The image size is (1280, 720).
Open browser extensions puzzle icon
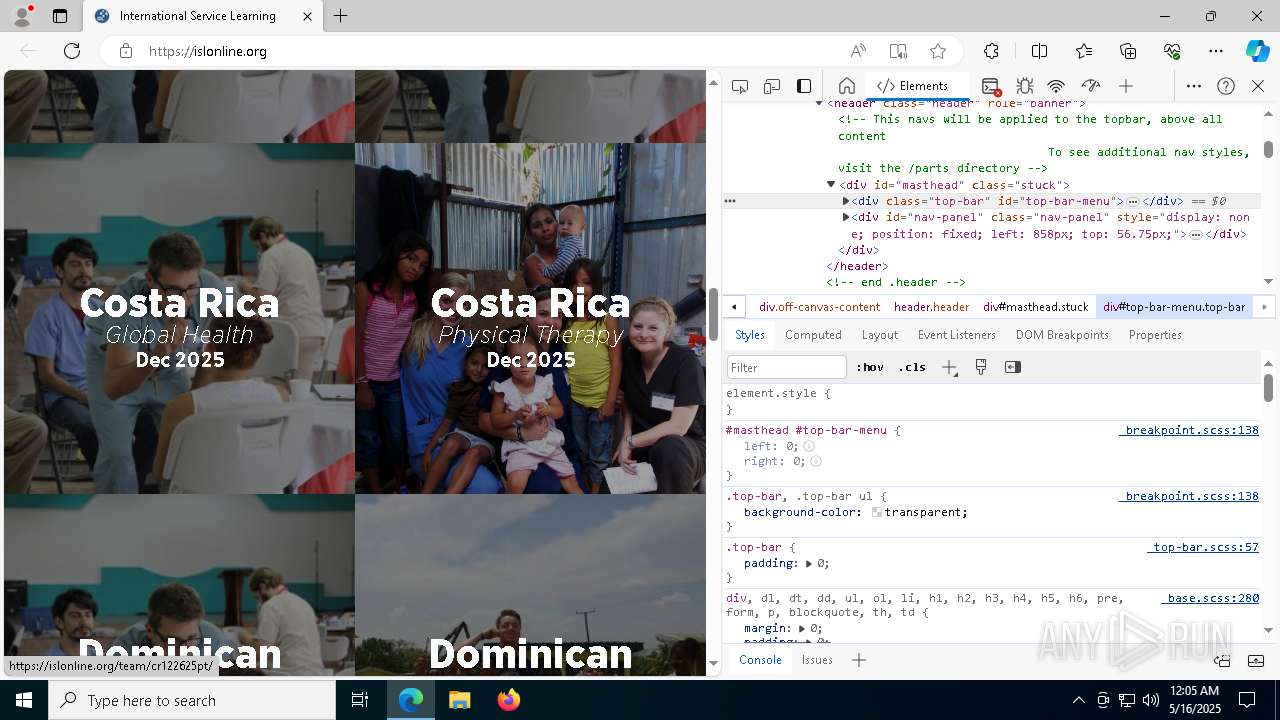pyautogui.click(x=991, y=51)
